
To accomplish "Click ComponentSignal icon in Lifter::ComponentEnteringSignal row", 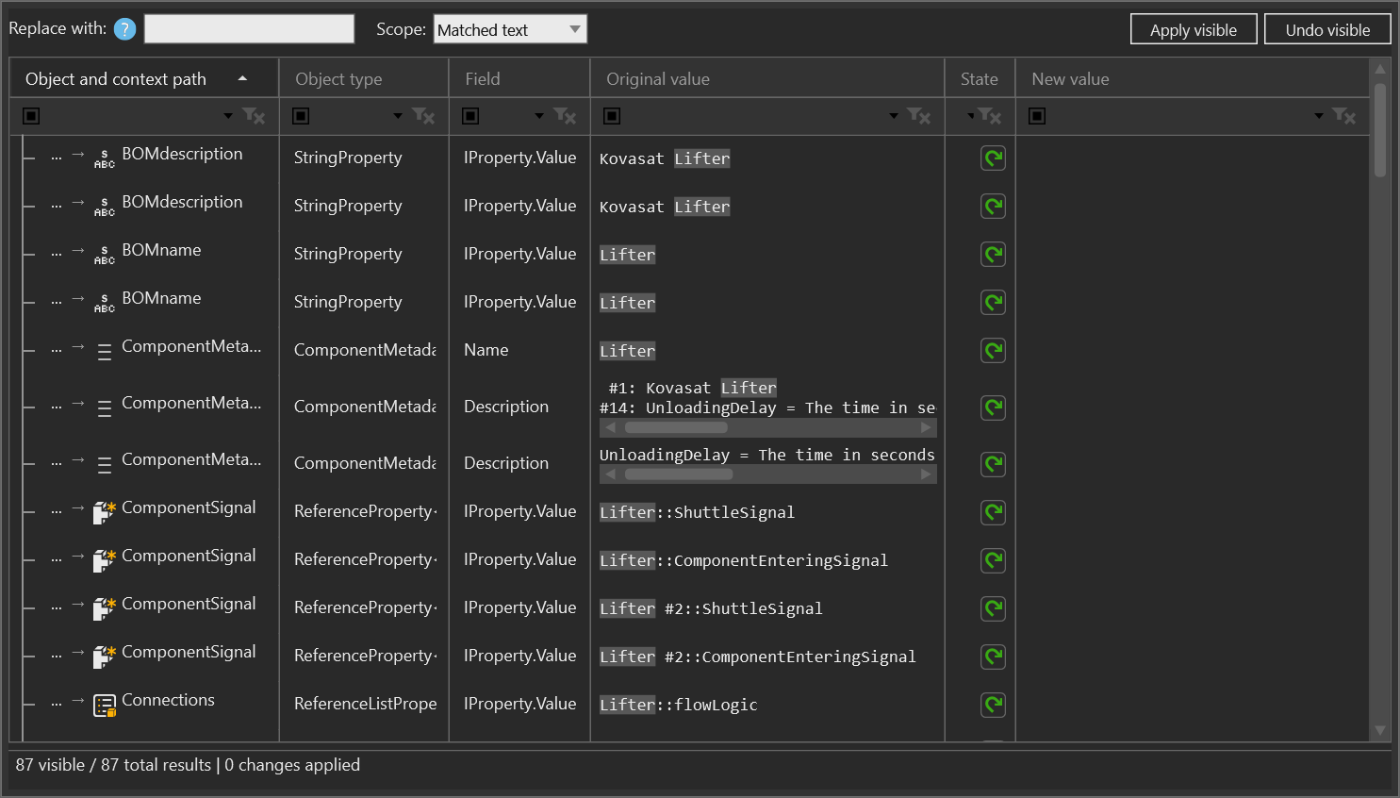I will tap(104, 561).
